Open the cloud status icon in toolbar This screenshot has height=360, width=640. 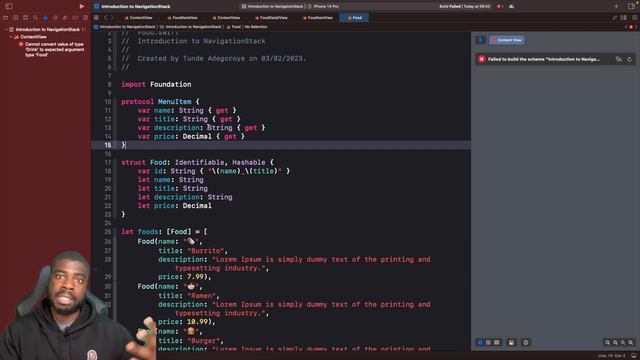click(511, 7)
